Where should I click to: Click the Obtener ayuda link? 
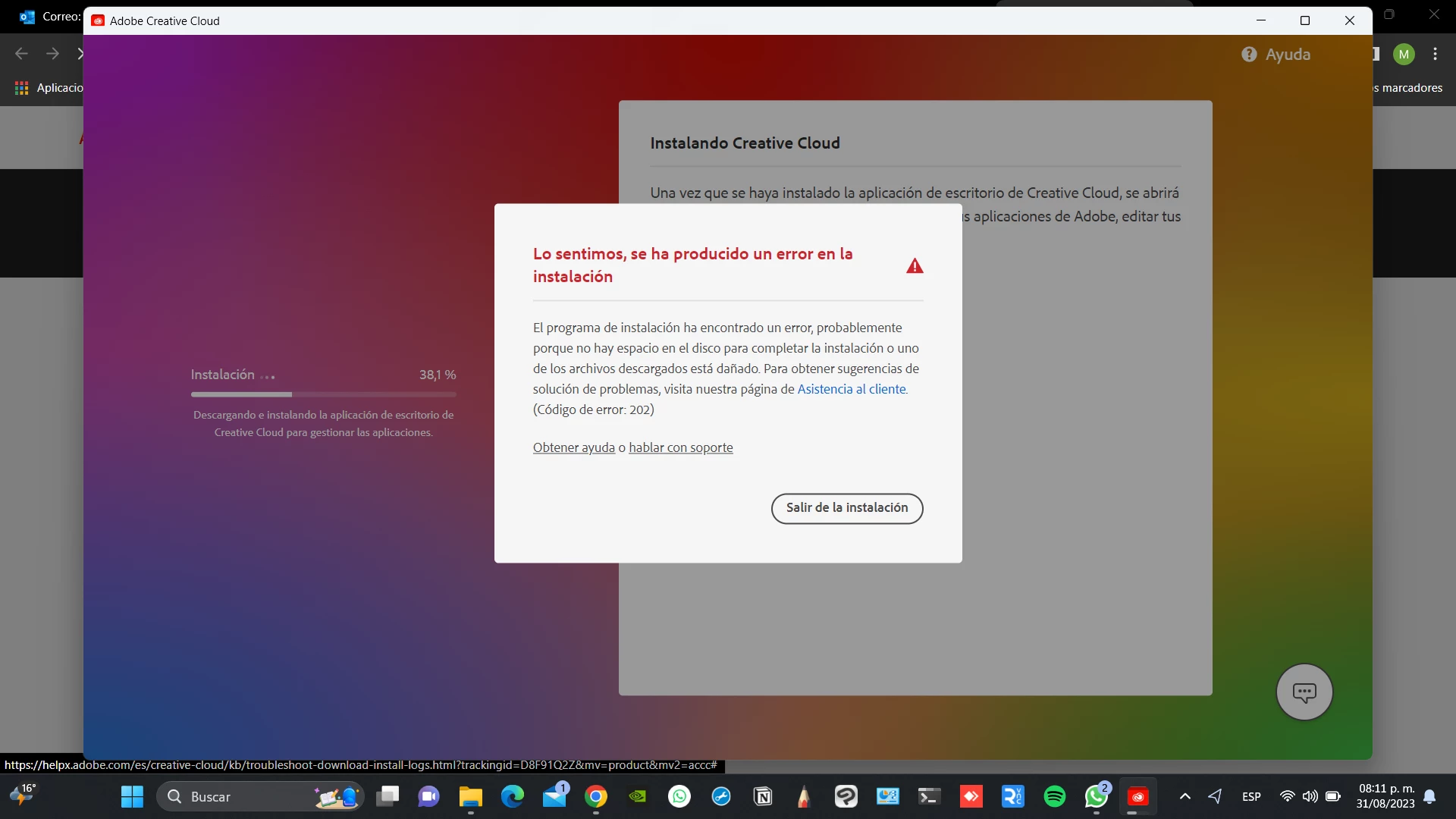pos(573,447)
